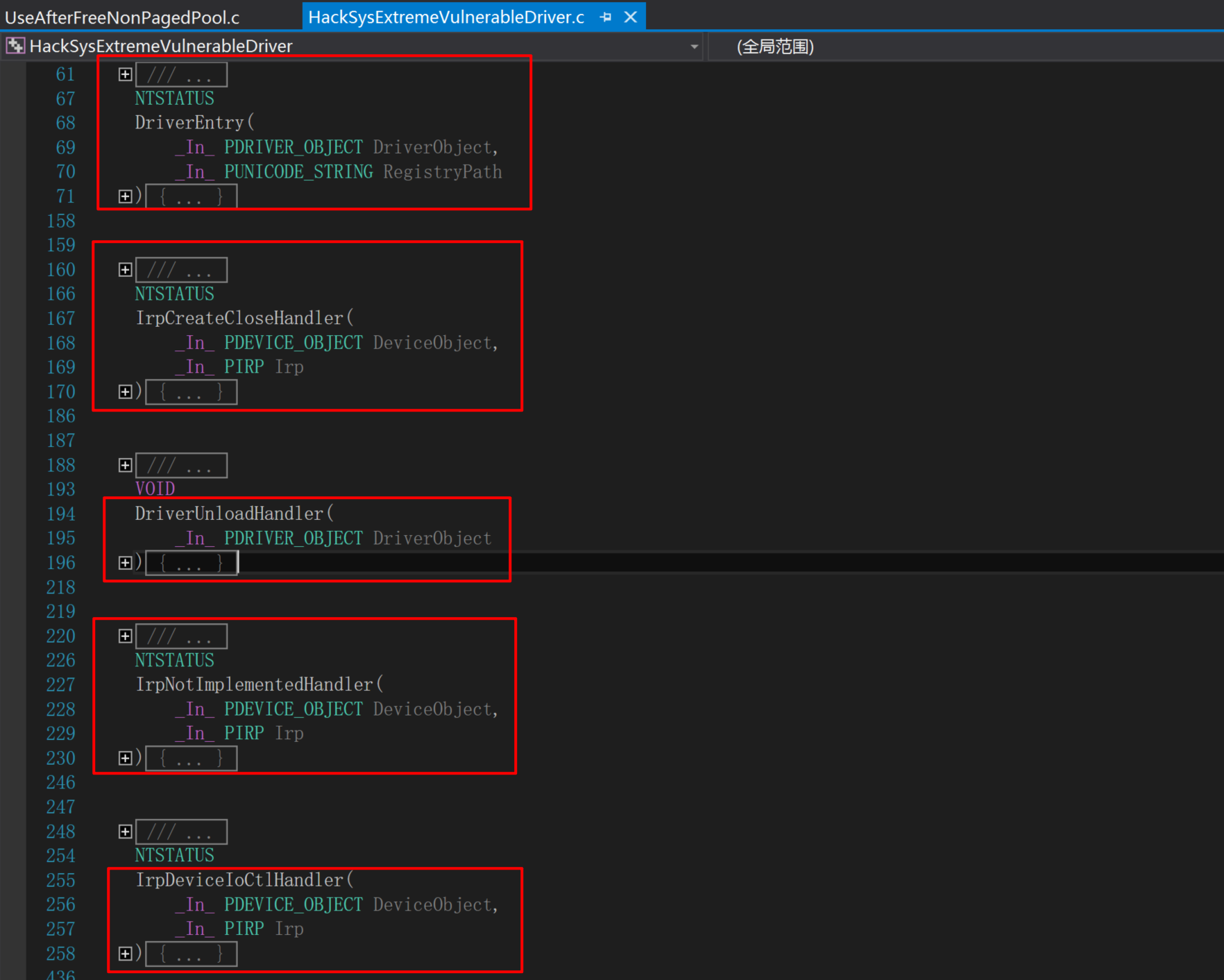Click NTSTATUS on line 166
1224x980 pixels.
pyautogui.click(x=174, y=294)
